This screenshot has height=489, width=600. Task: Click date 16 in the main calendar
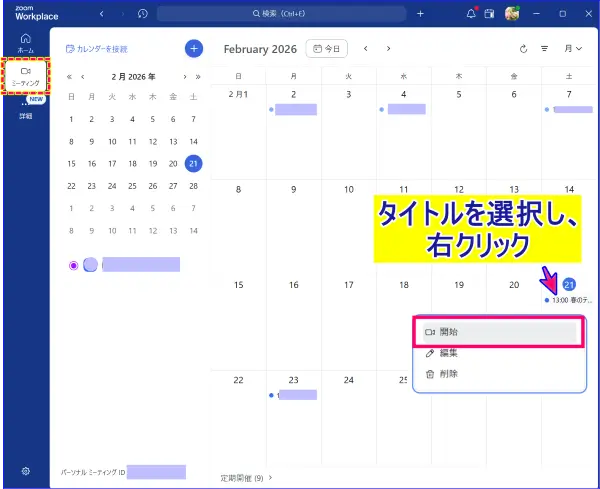click(x=293, y=285)
